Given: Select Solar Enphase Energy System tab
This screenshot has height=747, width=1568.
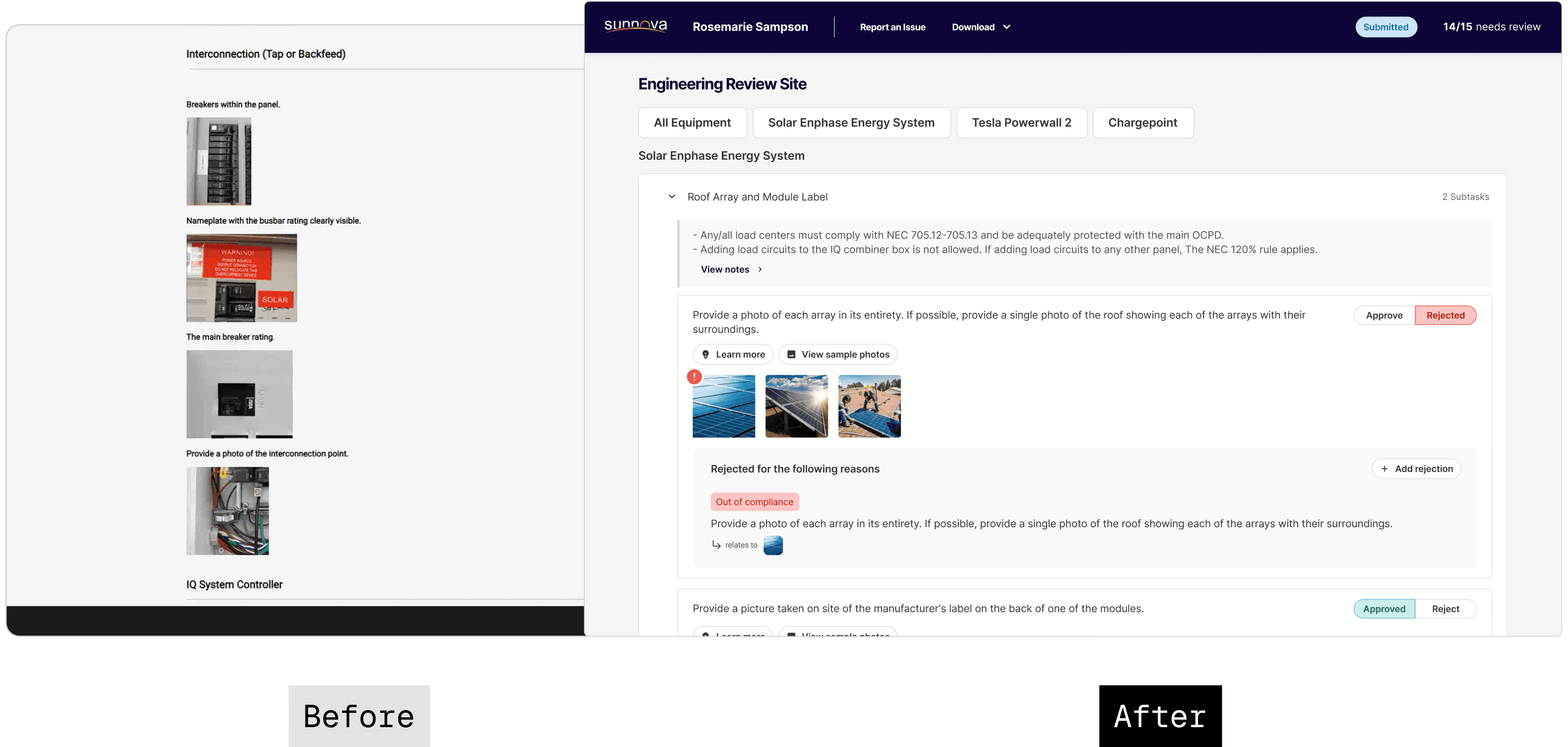Looking at the screenshot, I should click(852, 122).
